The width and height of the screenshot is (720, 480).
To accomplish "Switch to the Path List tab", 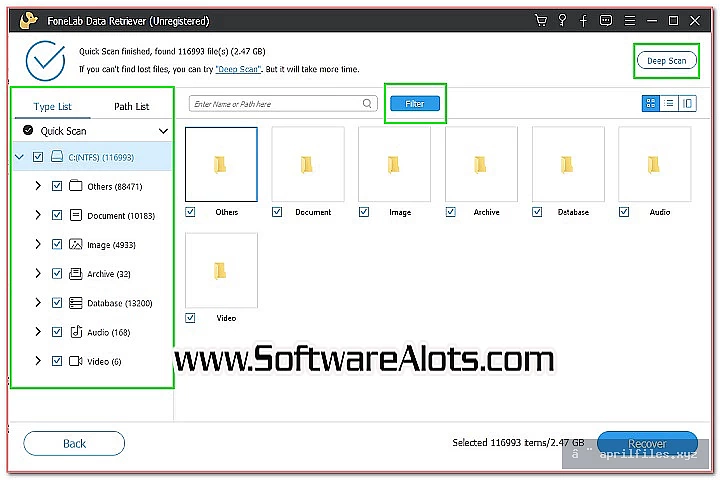I will click(x=131, y=107).
